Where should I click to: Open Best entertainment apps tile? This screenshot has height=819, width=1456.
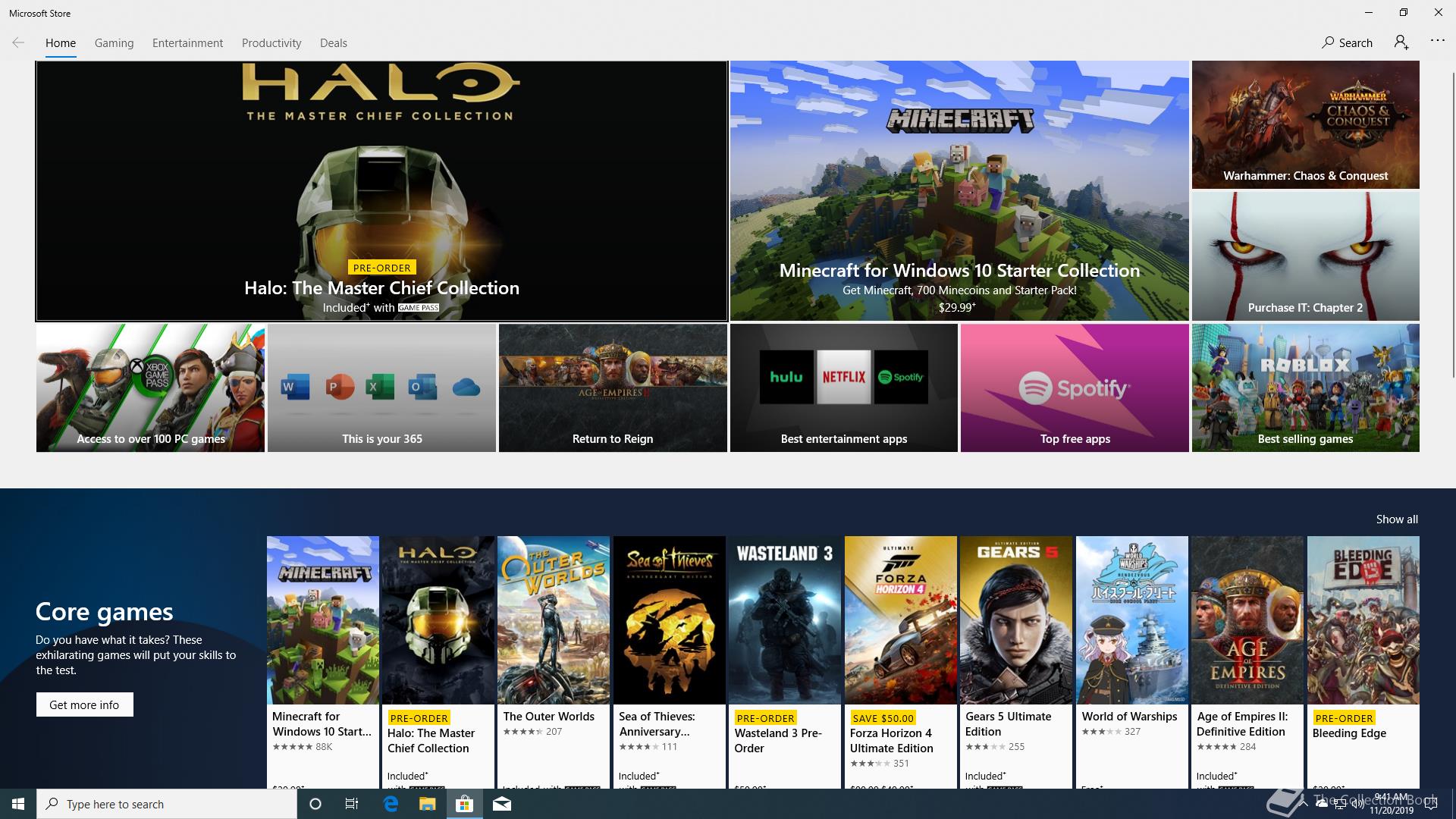pyautogui.click(x=844, y=388)
